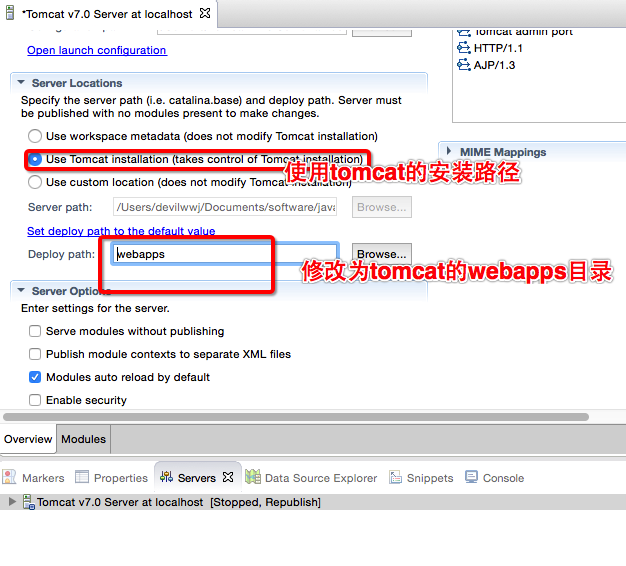The image size is (626, 566).
Task: Click the Markers view icon
Action: [9, 477]
